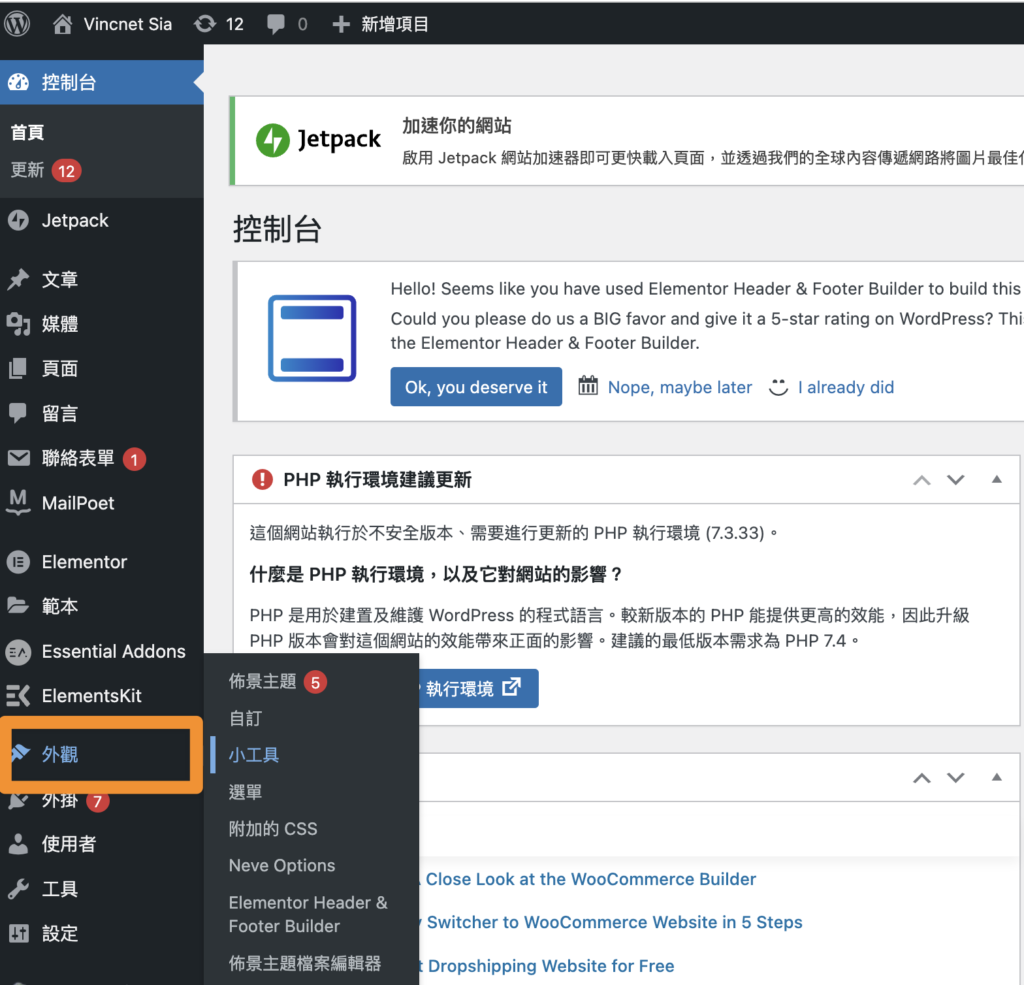Open 佈景主題 in the 外觀 submenu
1024x985 pixels.
[263, 681]
